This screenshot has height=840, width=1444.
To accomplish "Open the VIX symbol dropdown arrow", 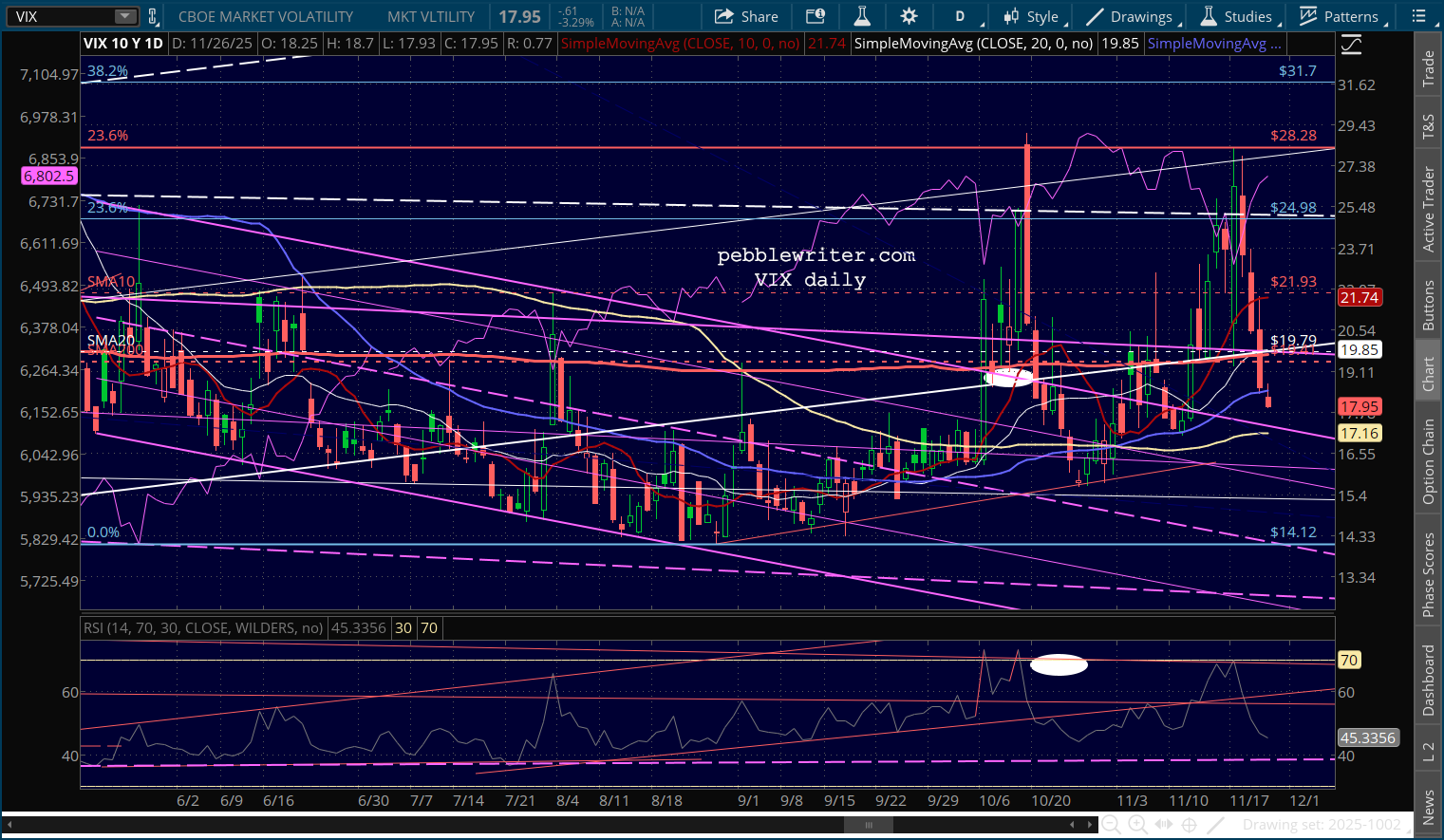I will (124, 16).
